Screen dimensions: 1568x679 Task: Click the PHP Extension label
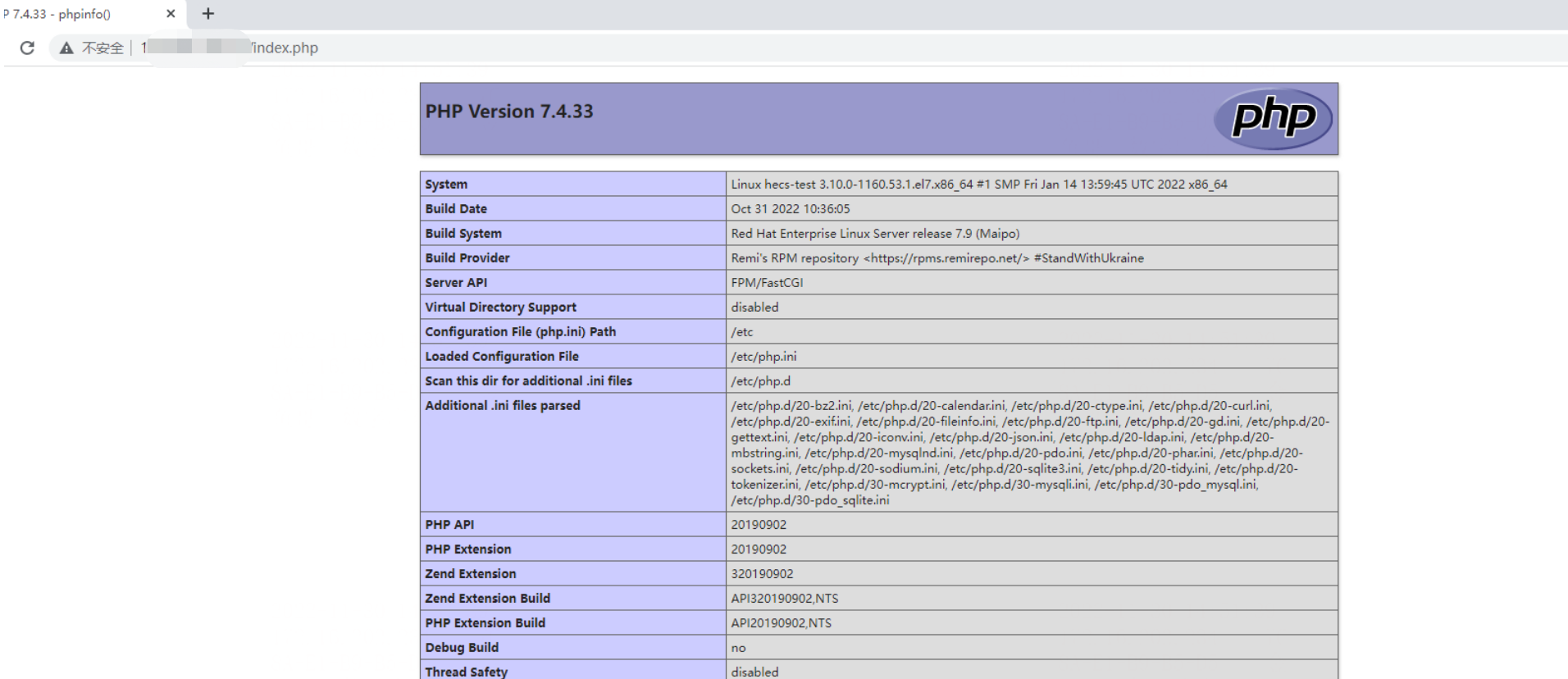(467, 549)
